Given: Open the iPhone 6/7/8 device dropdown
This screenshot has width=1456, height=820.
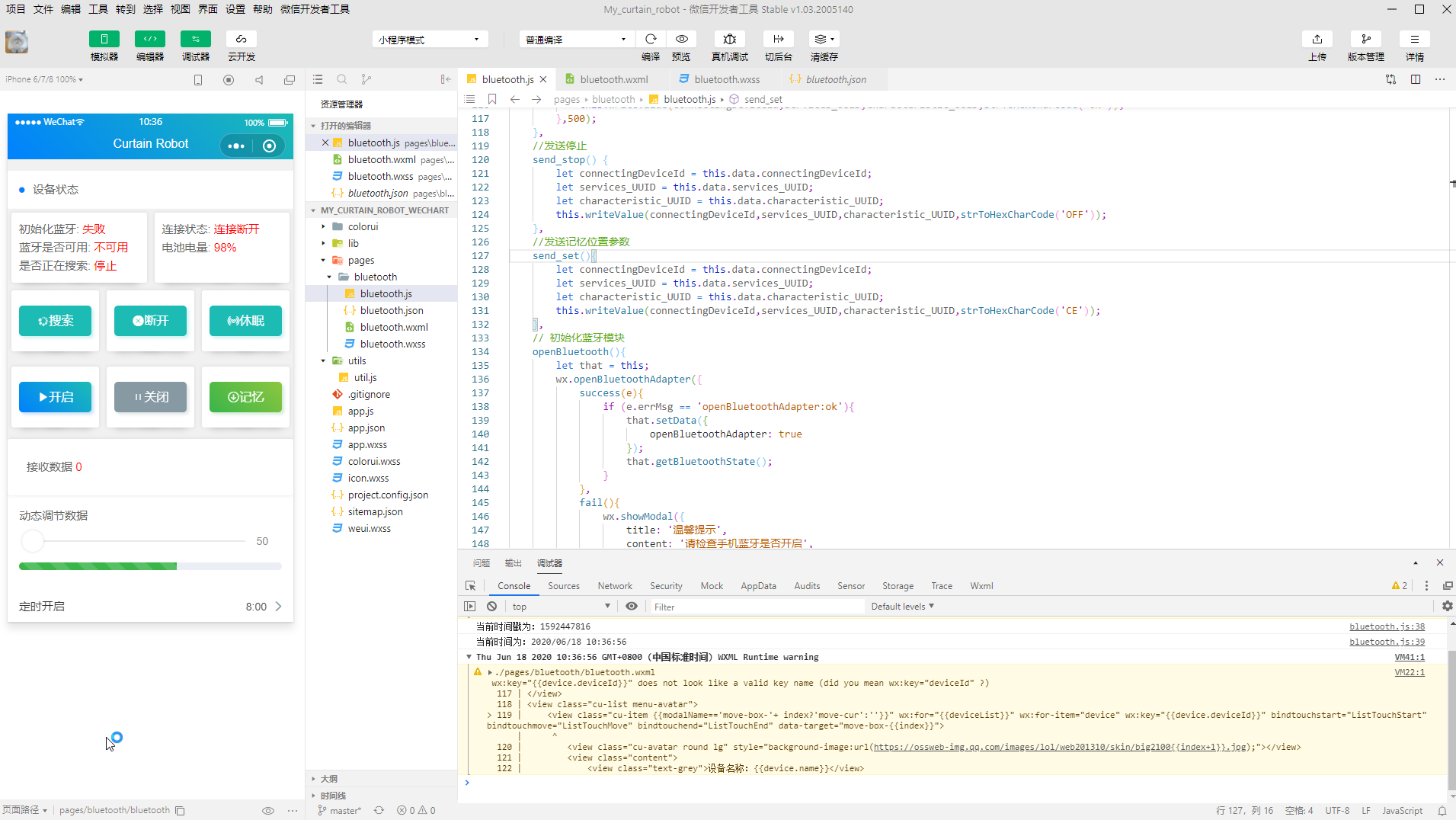Looking at the screenshot, I should click(44, 79).
